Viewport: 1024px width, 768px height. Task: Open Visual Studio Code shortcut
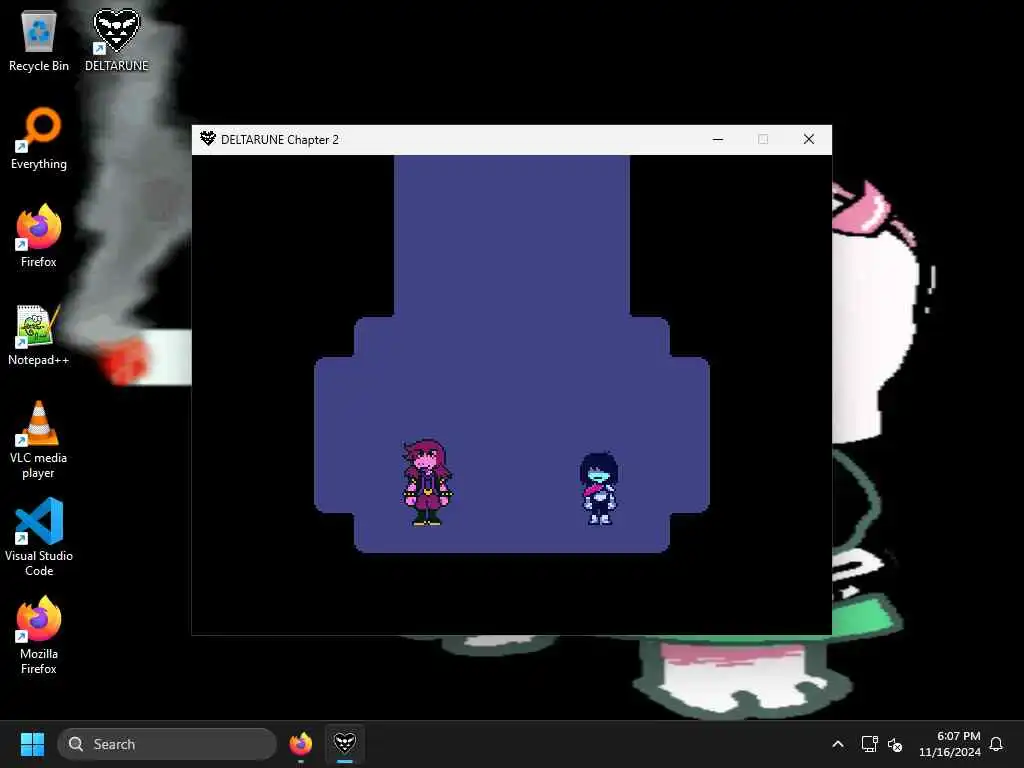[x=39, y=537]
